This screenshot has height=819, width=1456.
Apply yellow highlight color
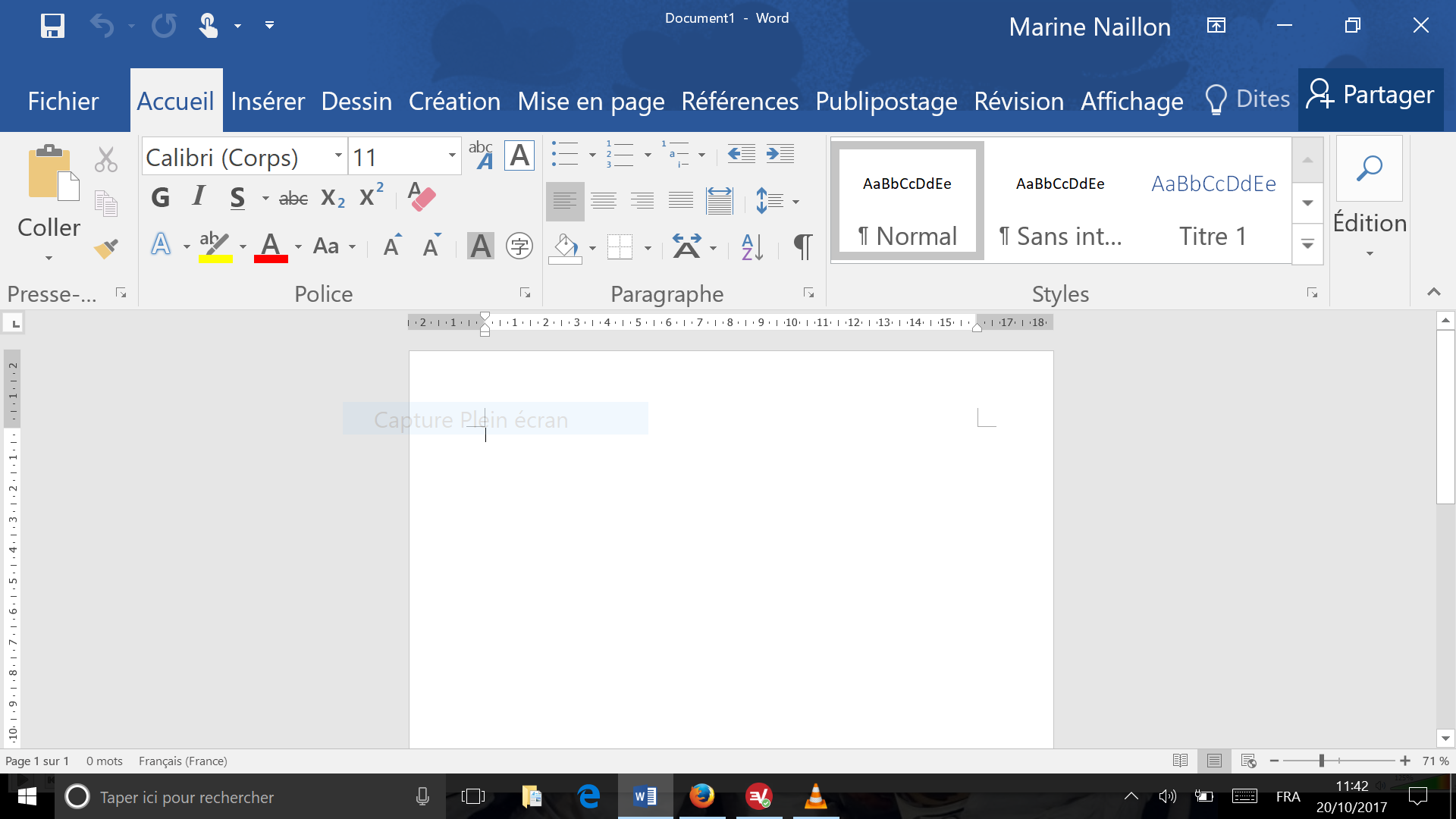coord(215,246)
